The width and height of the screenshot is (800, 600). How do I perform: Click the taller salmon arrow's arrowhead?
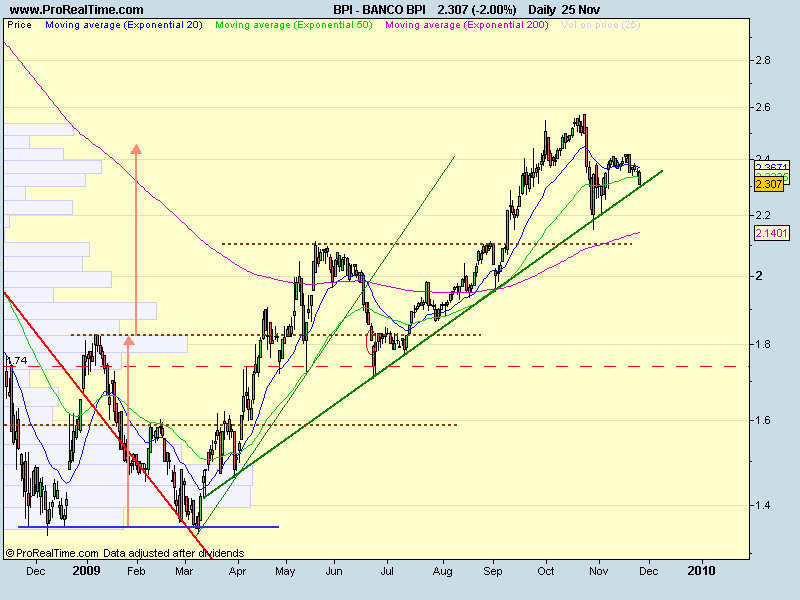click(x=136, y=149)
